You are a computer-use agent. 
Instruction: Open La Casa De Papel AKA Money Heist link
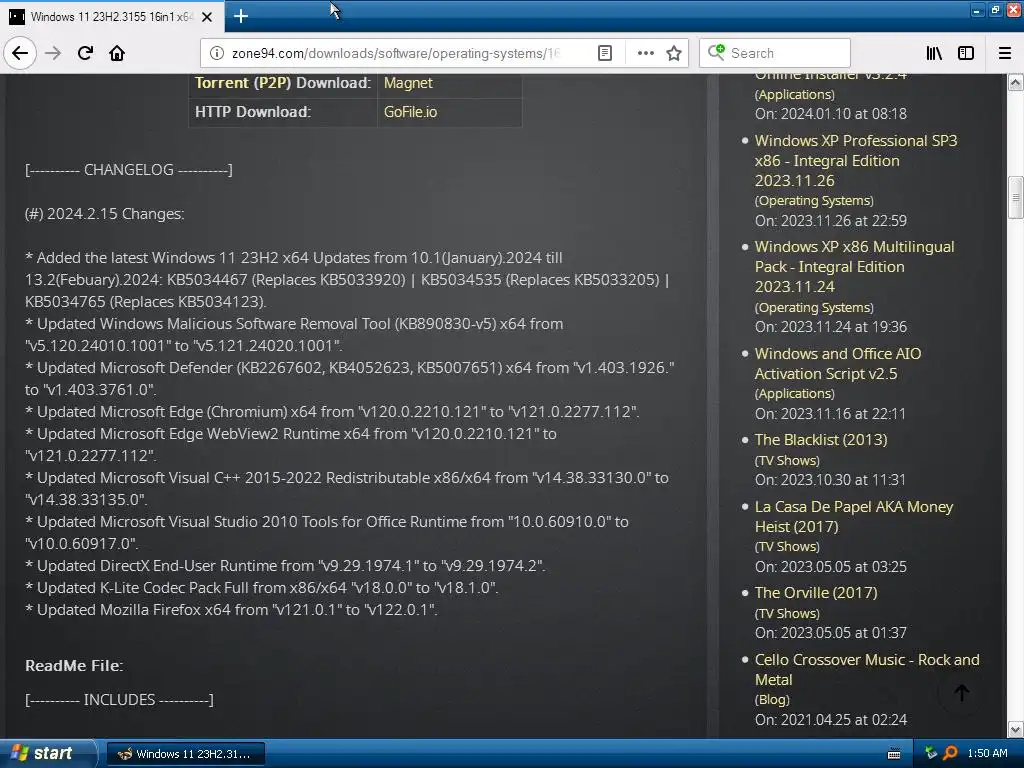tap(854, 516)
